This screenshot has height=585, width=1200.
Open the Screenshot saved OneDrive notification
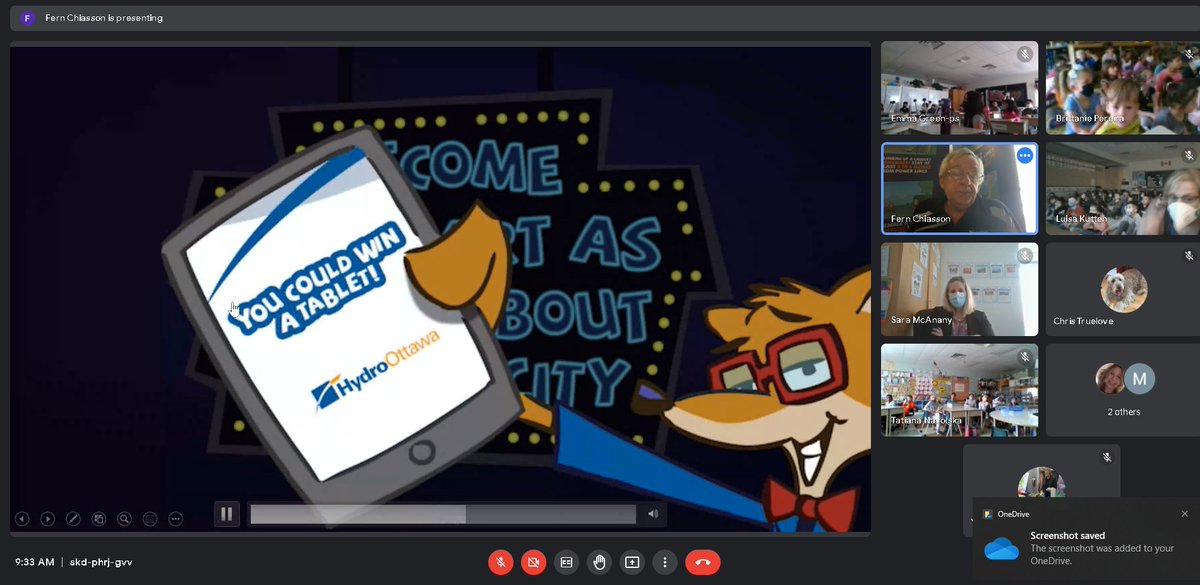pos(1086,541)
